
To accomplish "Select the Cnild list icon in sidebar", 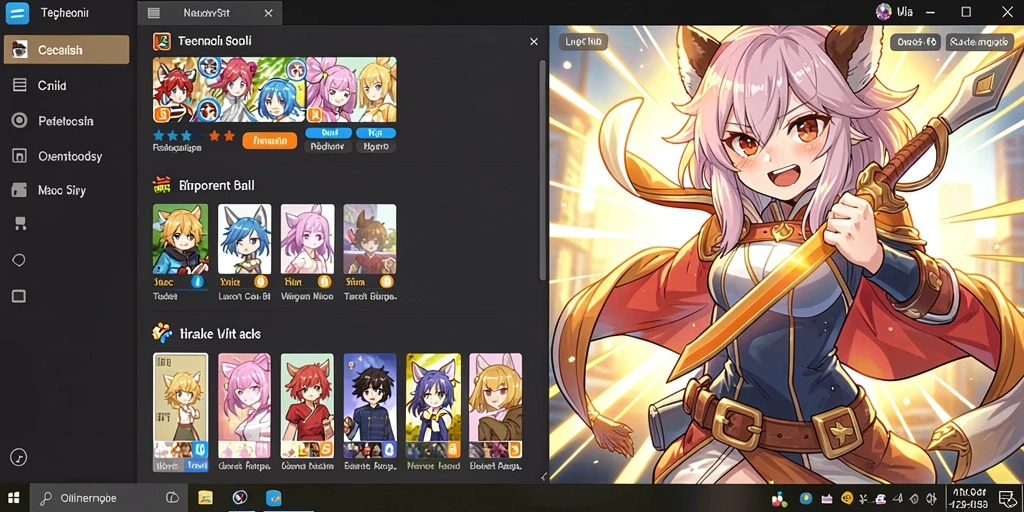I will [20, 85].
